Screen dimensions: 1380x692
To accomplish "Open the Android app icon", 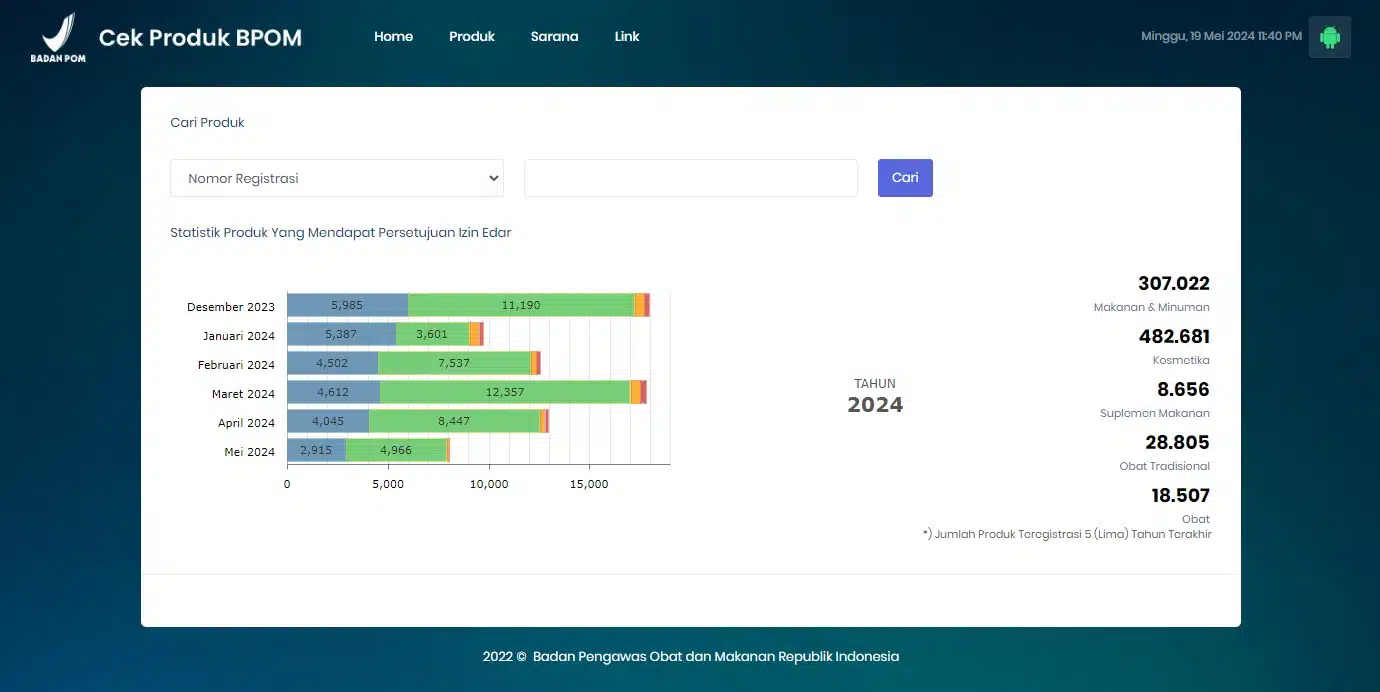I will pos(1329,37).
